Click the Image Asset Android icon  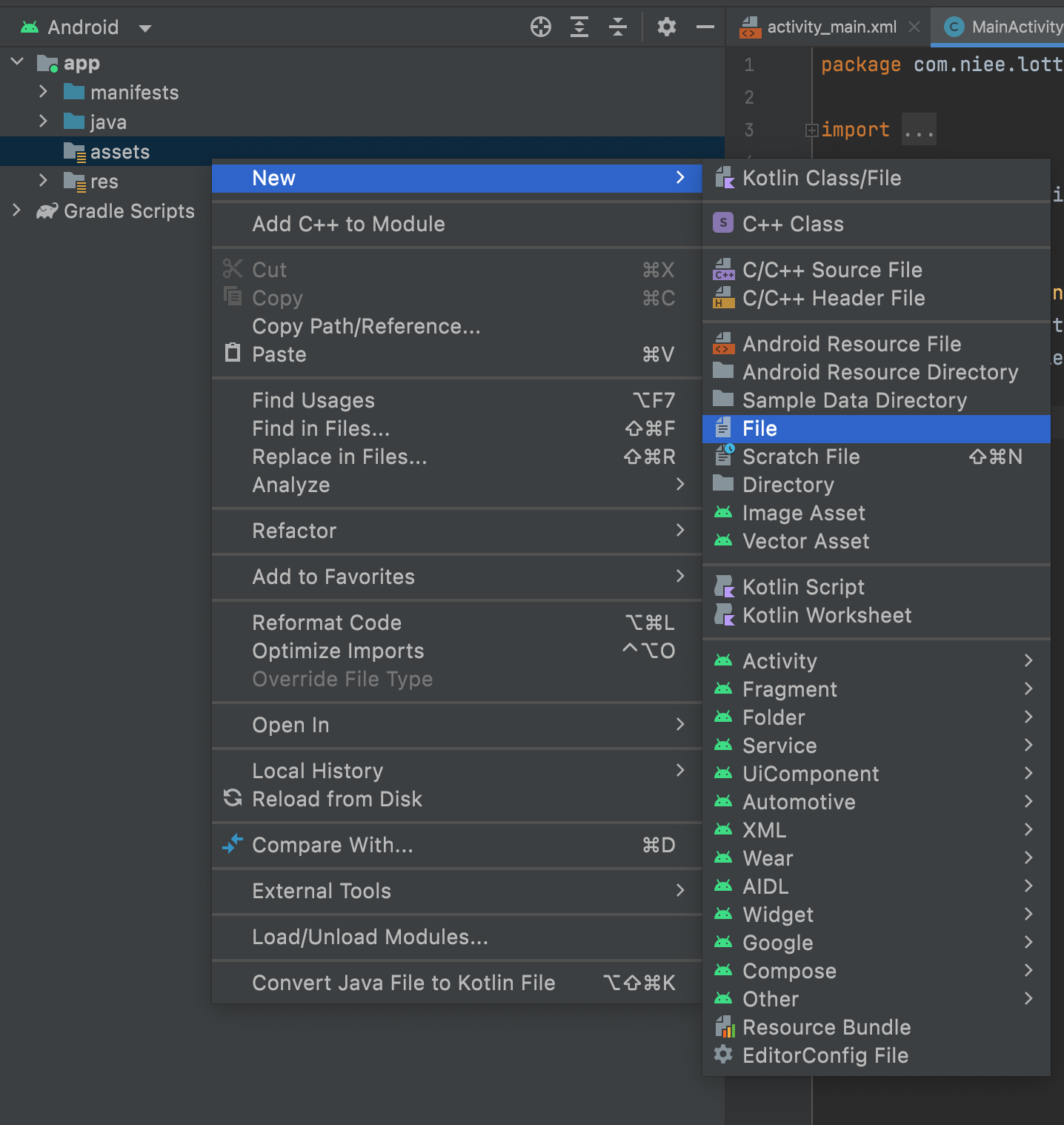click(723, 513)
